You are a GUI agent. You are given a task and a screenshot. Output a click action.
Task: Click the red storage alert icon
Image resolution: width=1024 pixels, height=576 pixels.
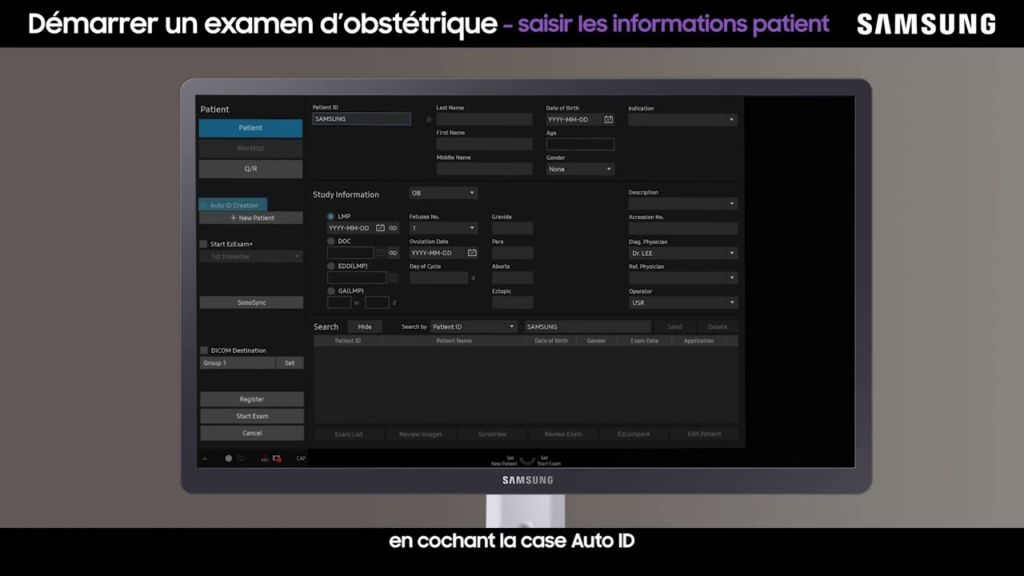coord(277,458)
